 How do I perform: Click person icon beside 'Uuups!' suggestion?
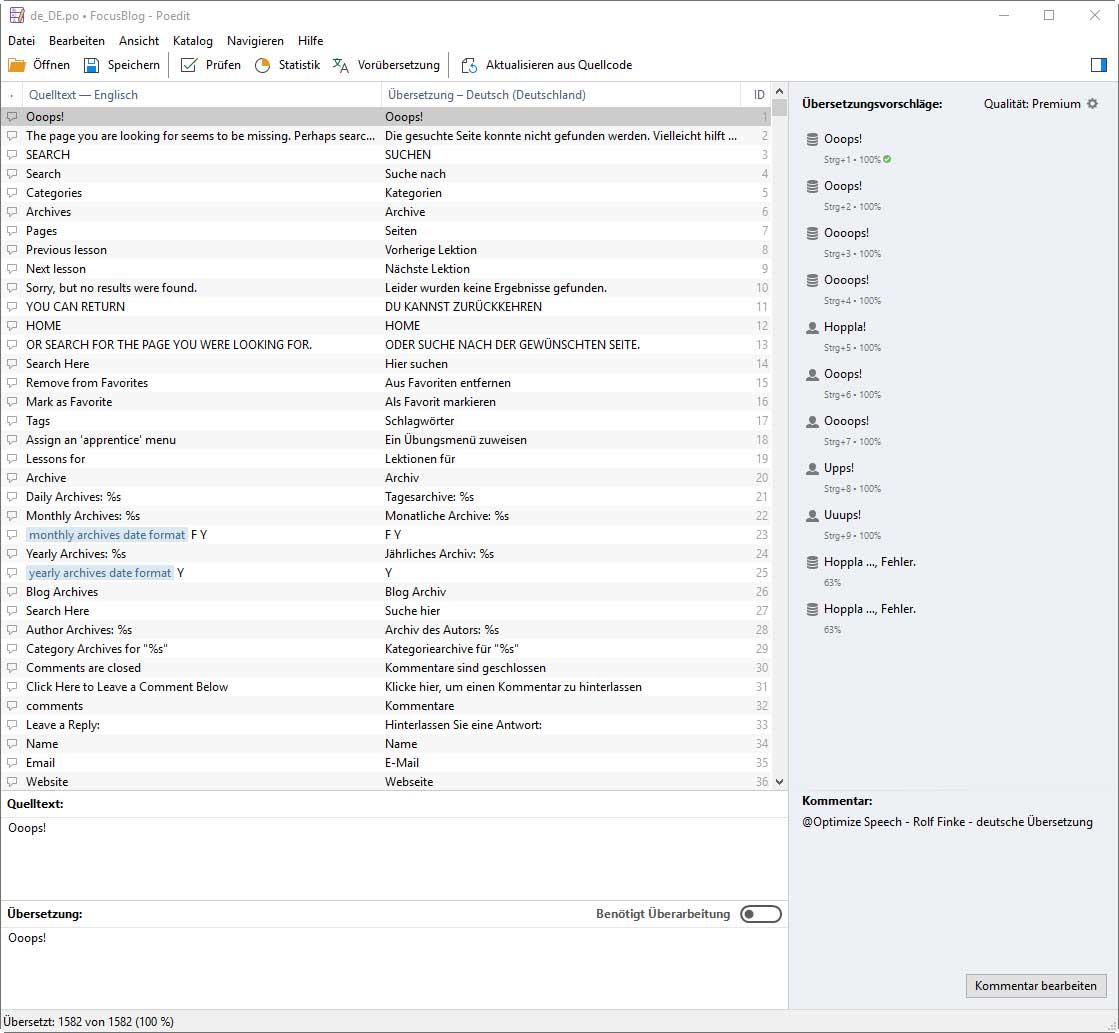[812, 515]
